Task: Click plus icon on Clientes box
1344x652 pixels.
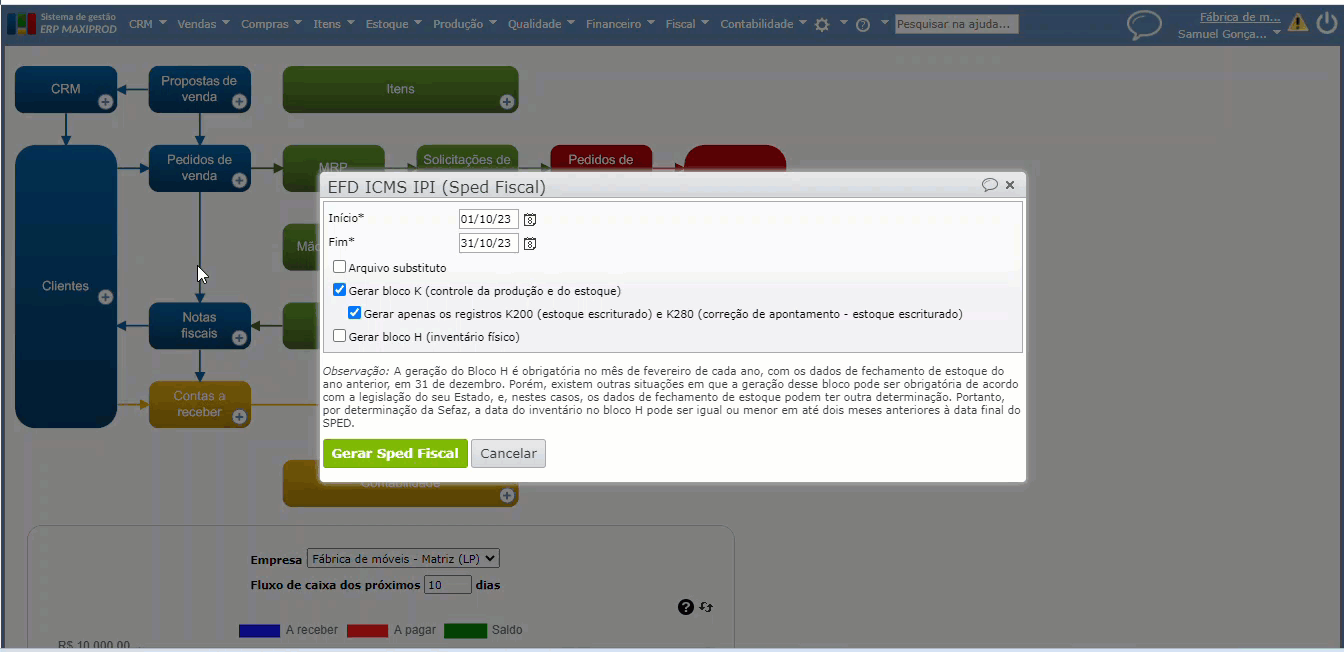Action: click(105, 297)
